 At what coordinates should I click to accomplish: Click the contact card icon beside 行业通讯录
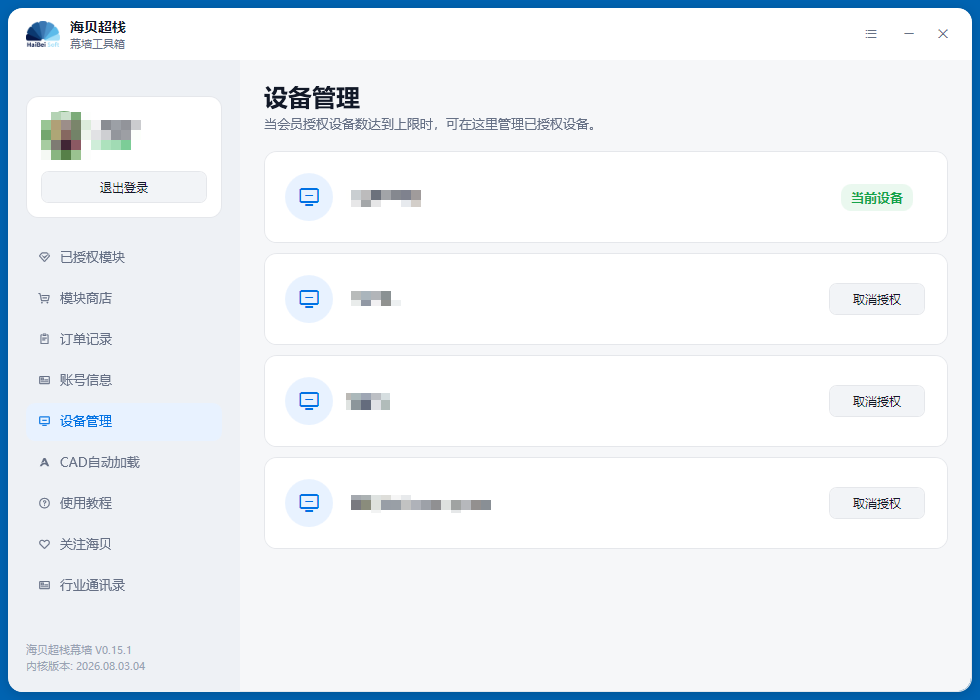[44, 585]
